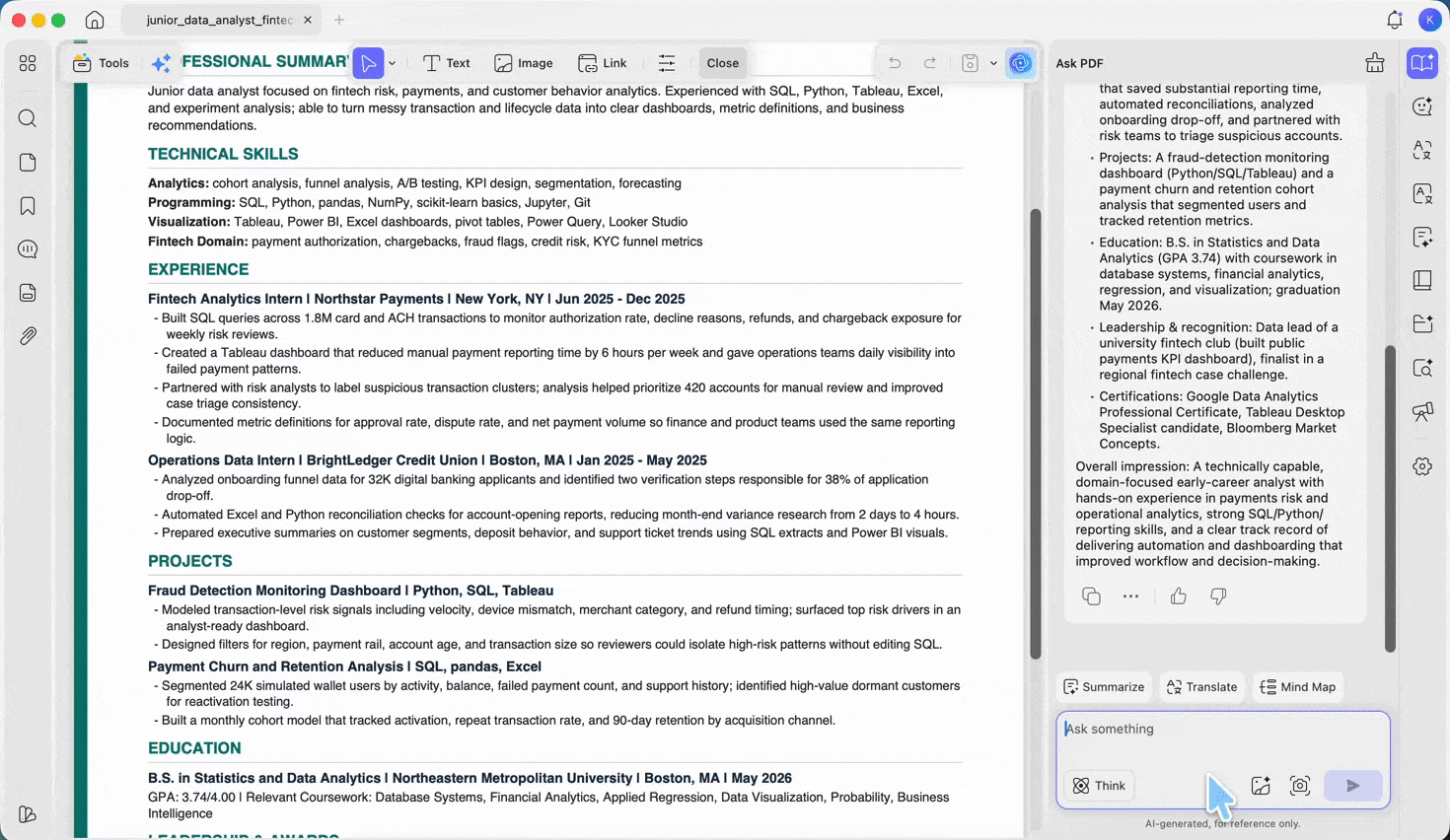Click the EXPERIENCE heading in the document
Viewport: 1450px width, 840px height.
click(198, 269)
